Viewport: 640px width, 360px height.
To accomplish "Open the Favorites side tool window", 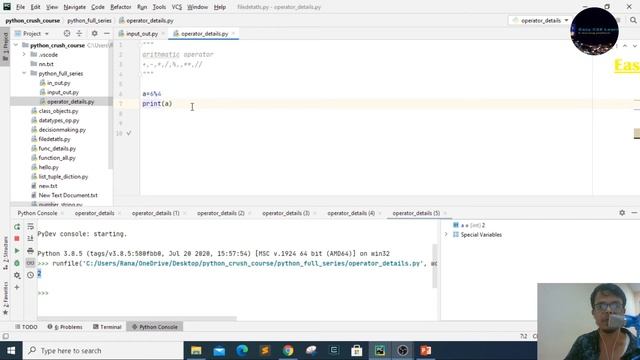I will pos(5,298).
